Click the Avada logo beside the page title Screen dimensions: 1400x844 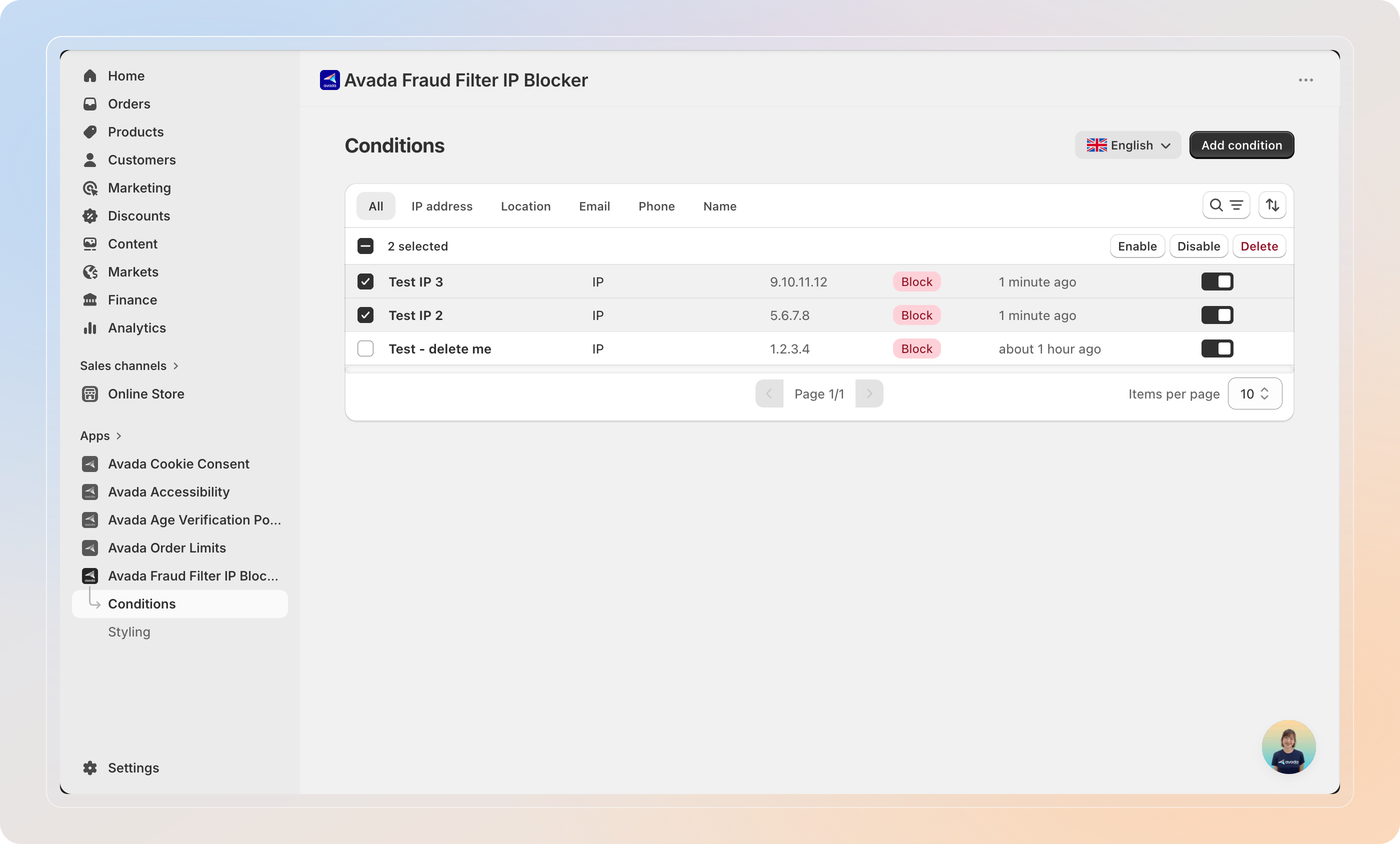coord(329,80)
